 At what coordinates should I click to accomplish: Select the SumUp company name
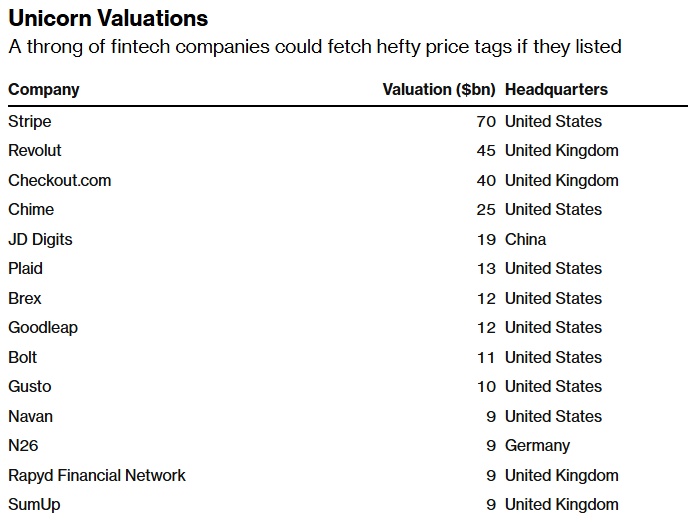coord(34,505)
